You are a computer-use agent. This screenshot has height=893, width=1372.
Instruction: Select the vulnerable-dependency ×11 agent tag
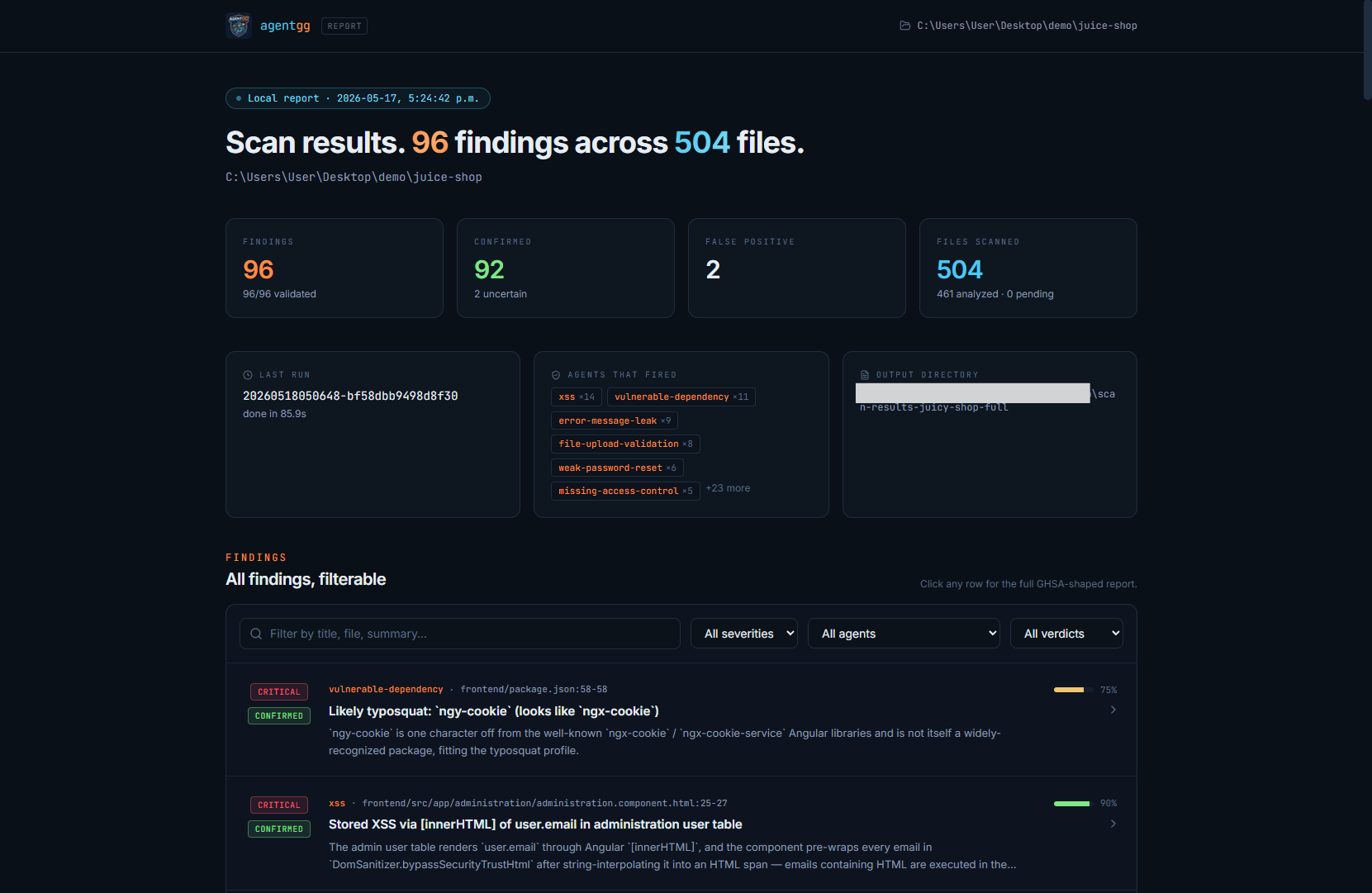point(681,397)
